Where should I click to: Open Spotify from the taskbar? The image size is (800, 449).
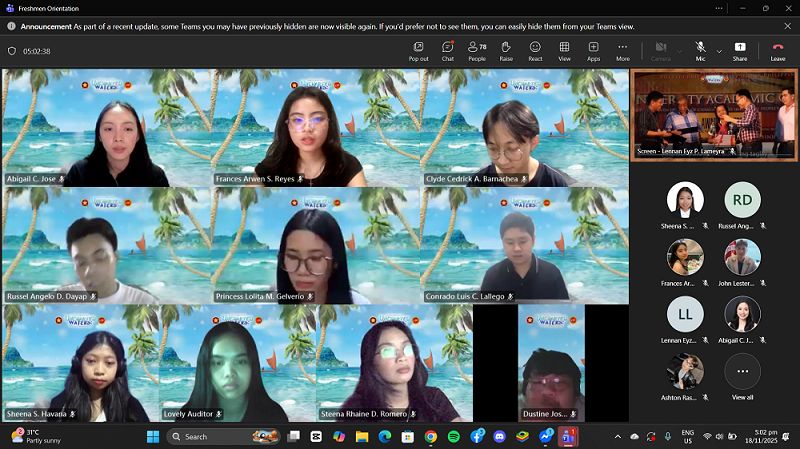(x=453, y=437)
